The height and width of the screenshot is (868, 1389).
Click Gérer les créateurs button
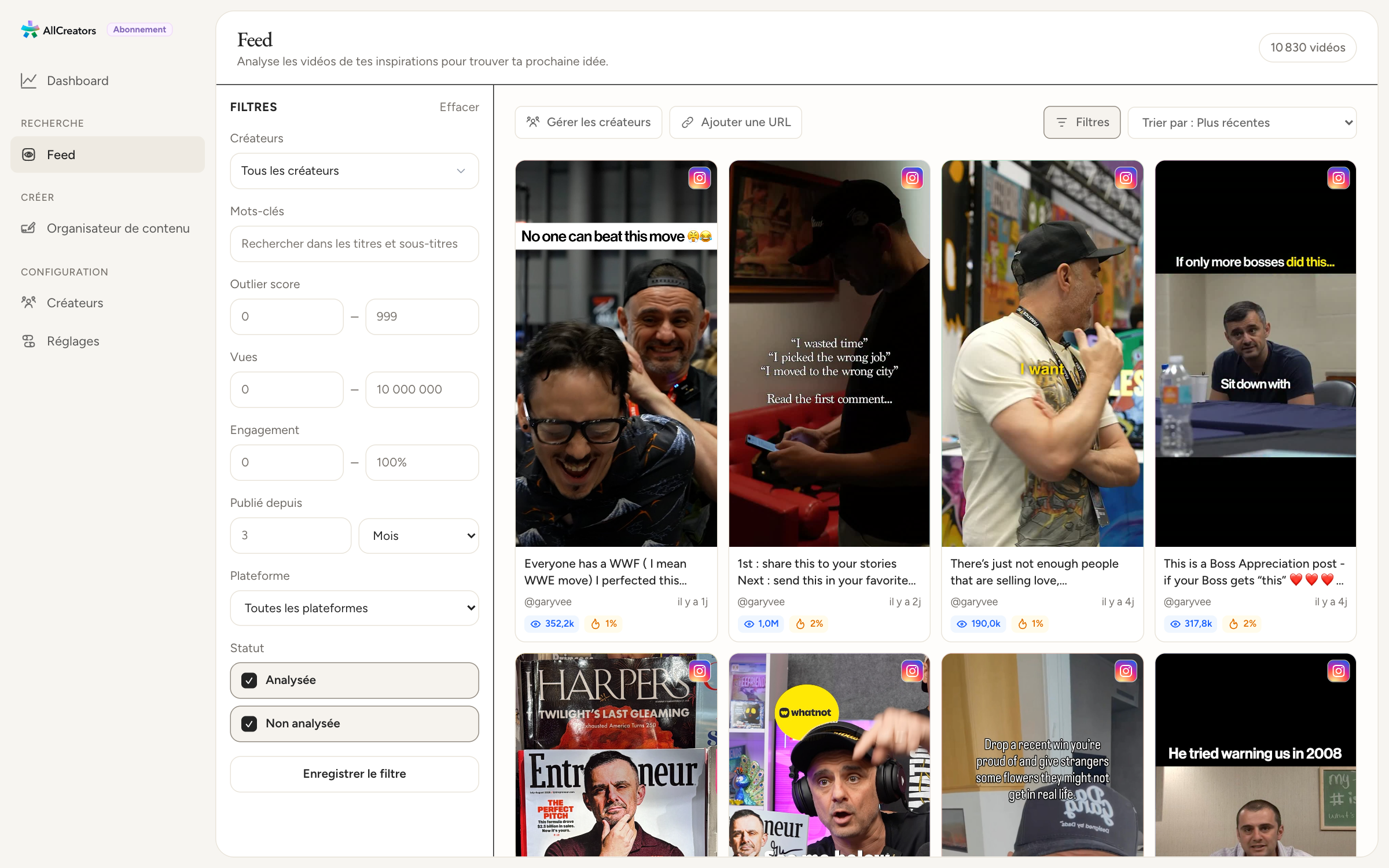pos(588,122)
